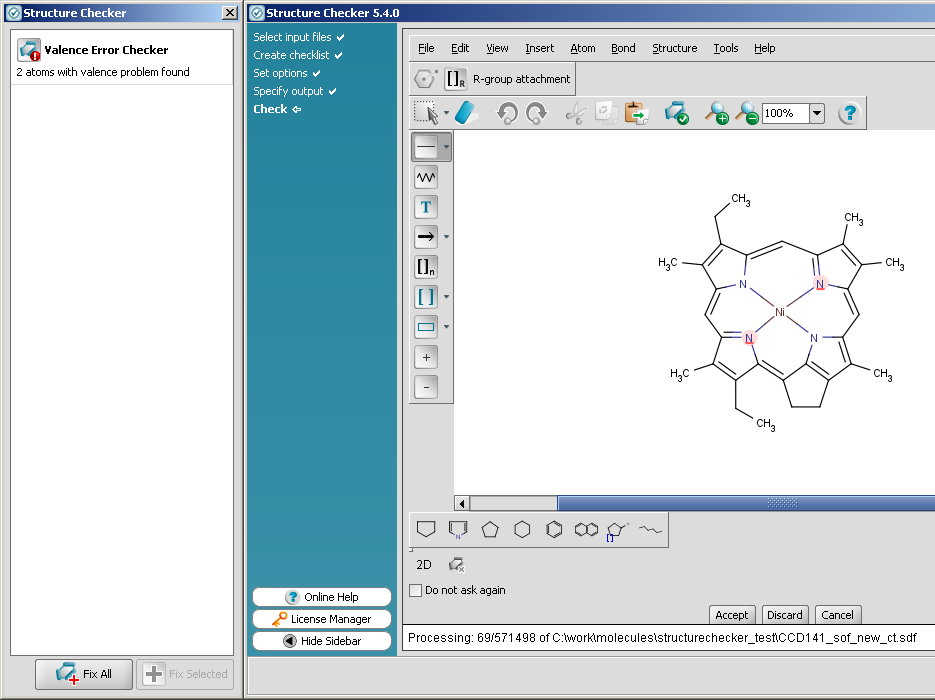Open the Atom menu

(583, 48)
